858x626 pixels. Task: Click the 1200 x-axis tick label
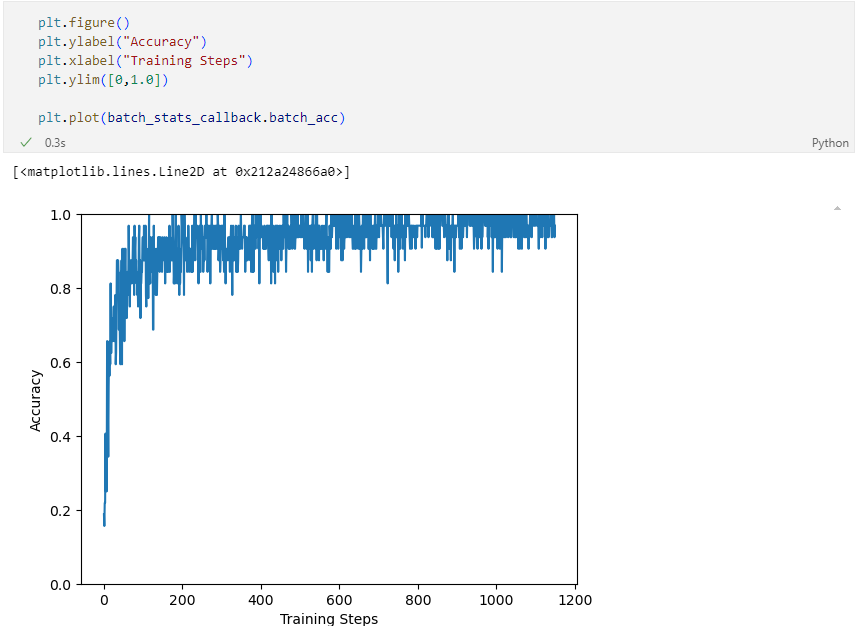tap(575, 600)
